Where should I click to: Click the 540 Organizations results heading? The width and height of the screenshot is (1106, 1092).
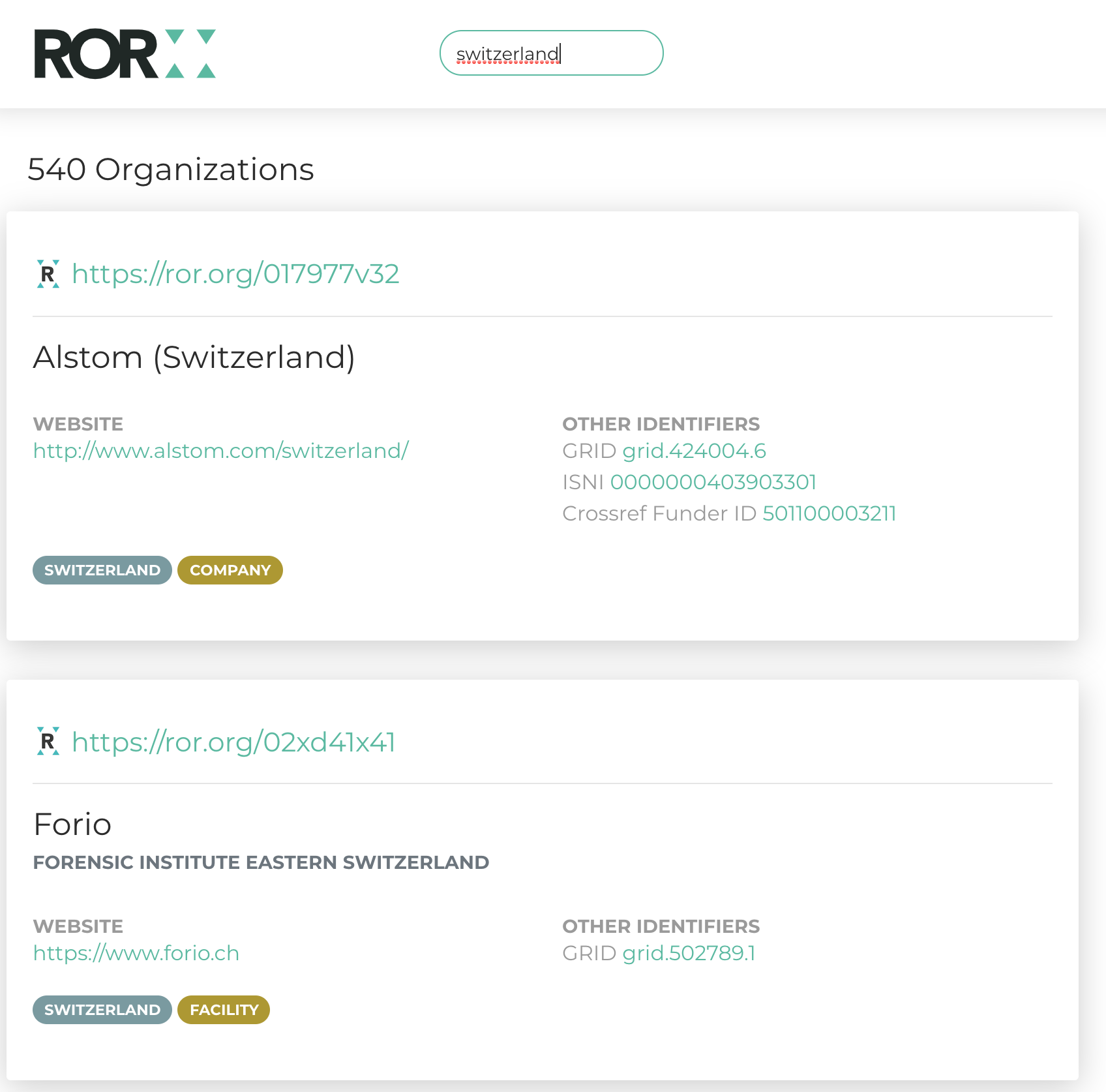171,170
